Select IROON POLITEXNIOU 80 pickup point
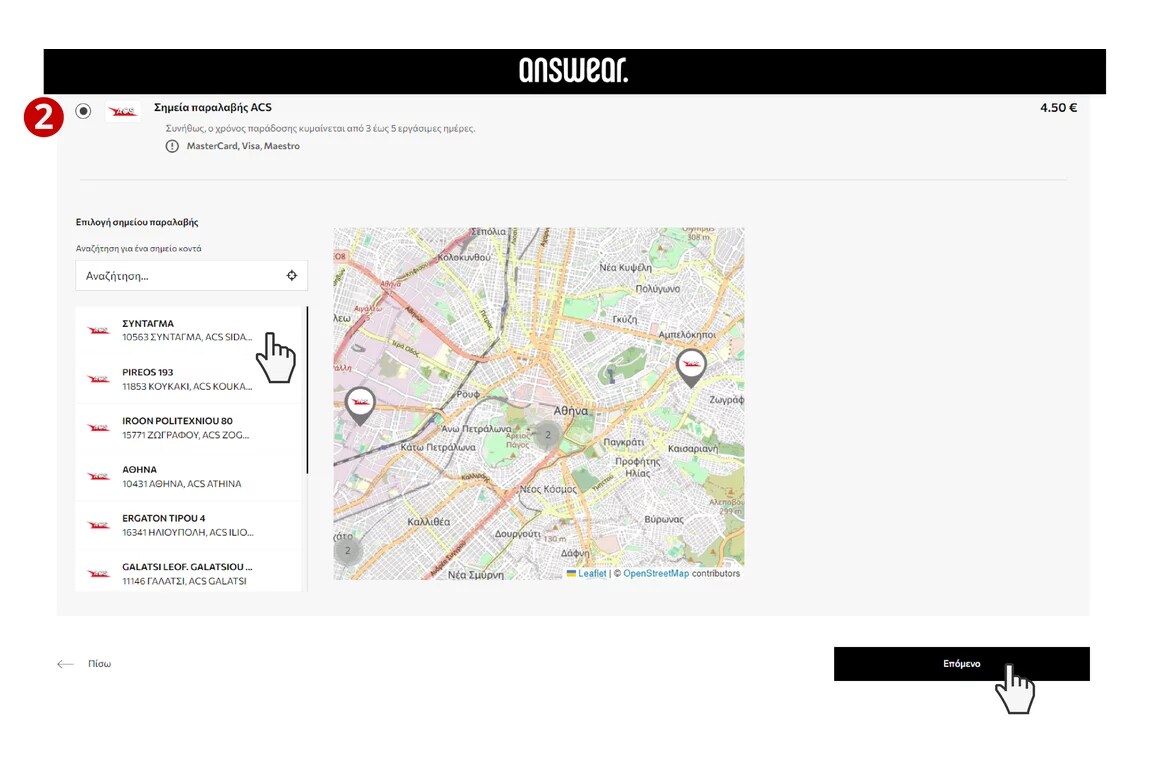This screenshot has width=1150, height=767. 187,428
